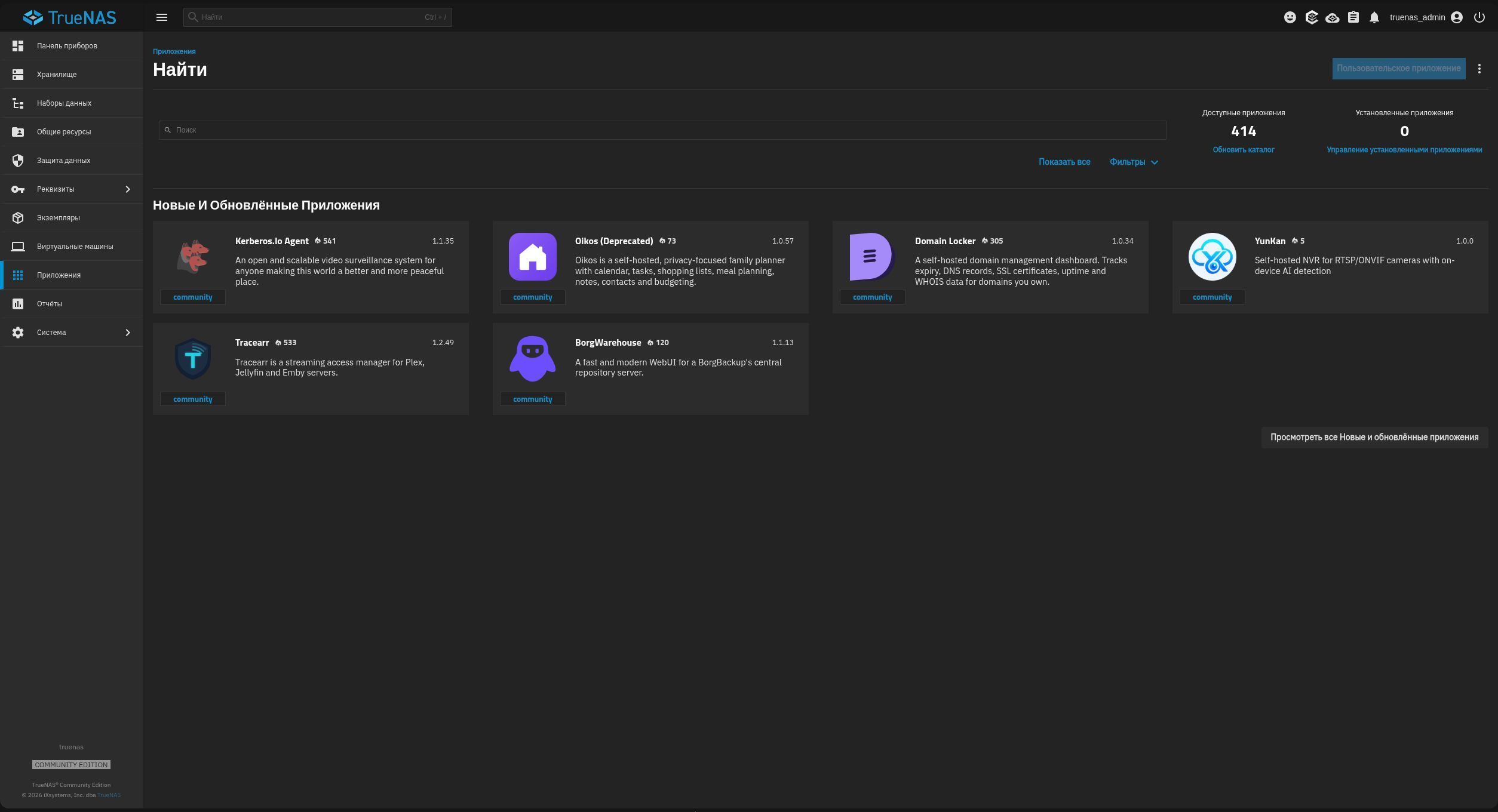Open the power menu icon
This screenshot has height=812, width=1498.
pyautogui.click(x=1479, y=17)
